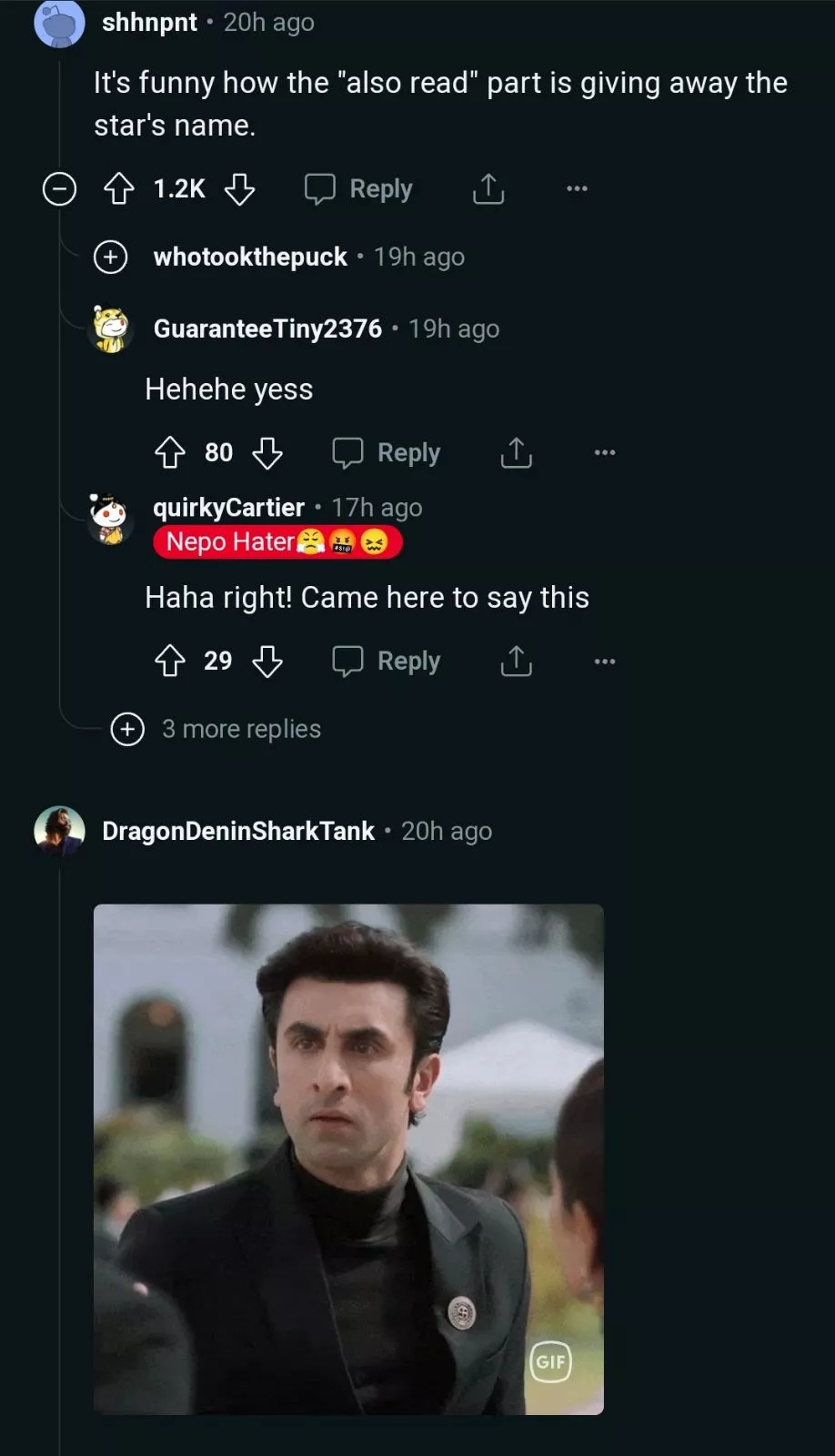
Task: Open the GIF posted by DragonDeninSharkTank
Action: 348,1158
